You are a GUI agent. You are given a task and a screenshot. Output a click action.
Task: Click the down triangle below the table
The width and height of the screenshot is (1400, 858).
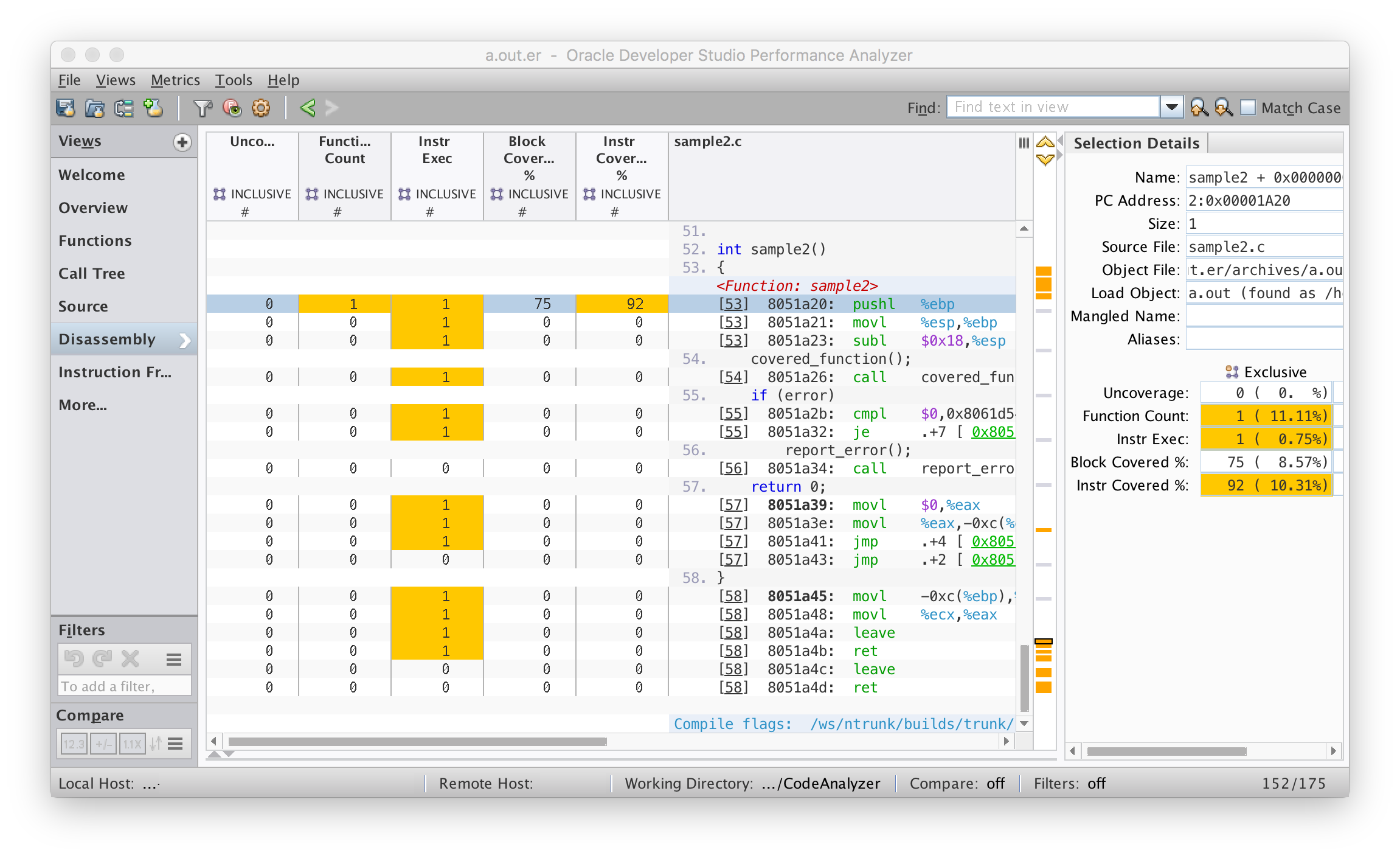(x=229, y=755)
